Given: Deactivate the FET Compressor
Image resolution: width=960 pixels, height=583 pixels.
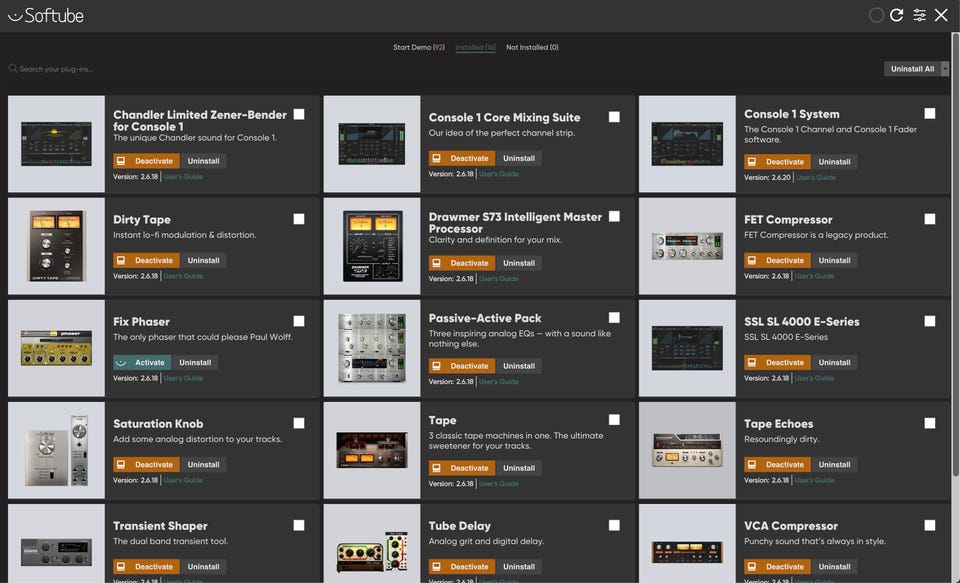Looking at the screenshot, I should click(x=778, y=260).
